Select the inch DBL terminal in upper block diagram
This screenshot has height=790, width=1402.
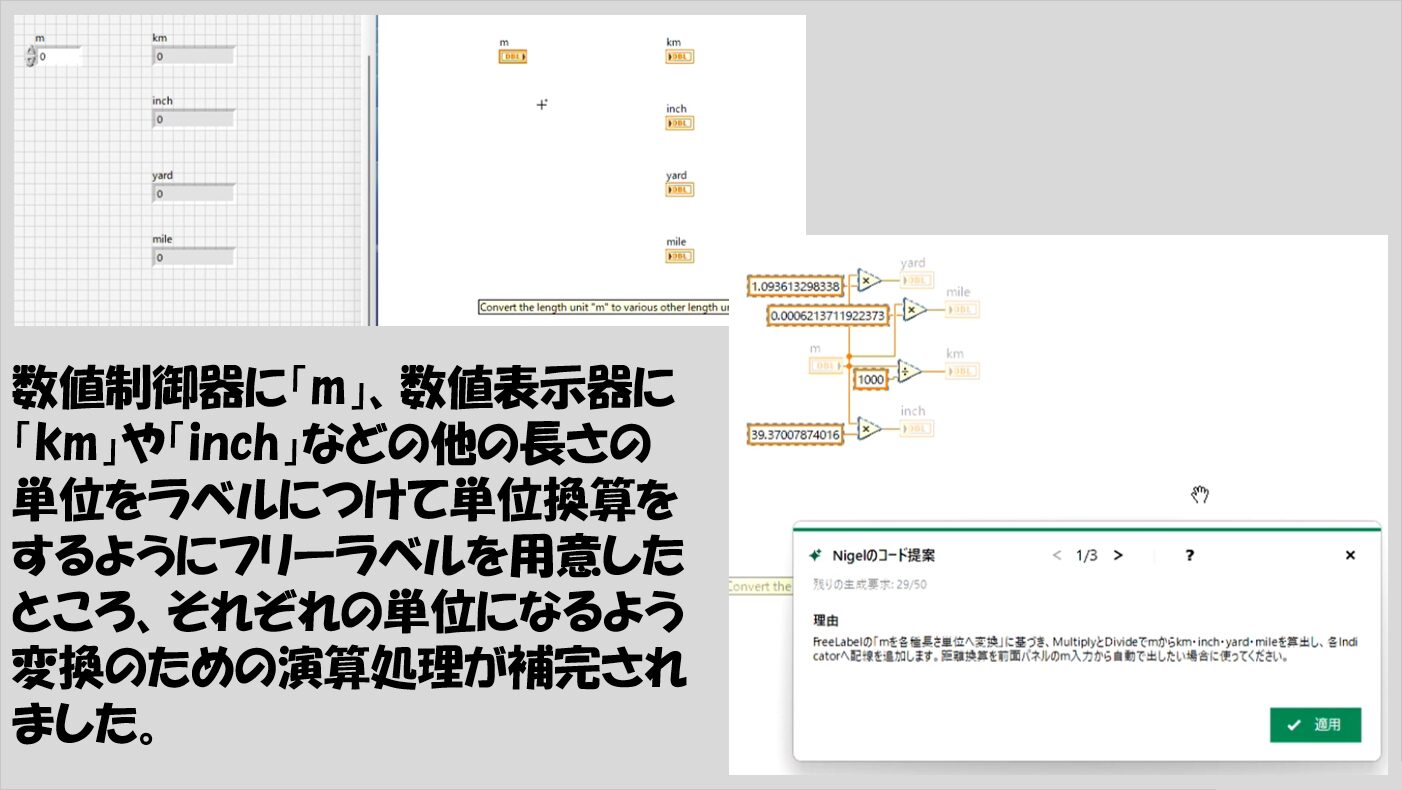pyautogui.click(x=679, y=123)
